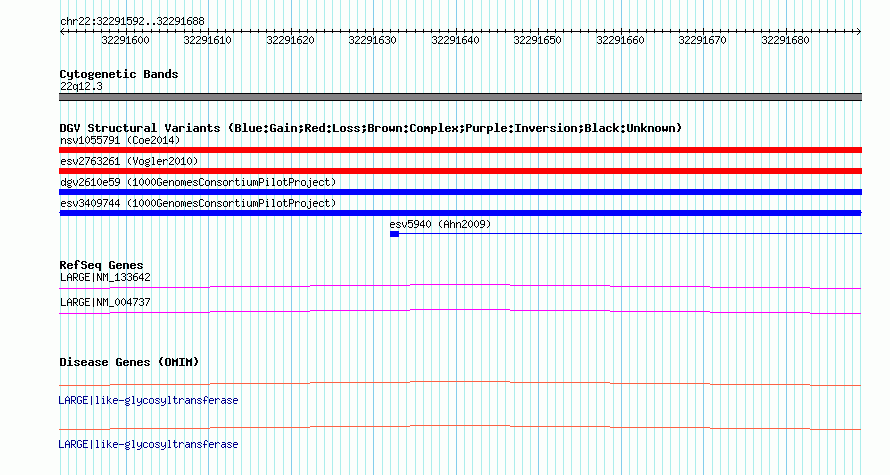Click the gray 22q12.3 cytoband bar
The image size is (890, 475).
[x=460, y=97]
